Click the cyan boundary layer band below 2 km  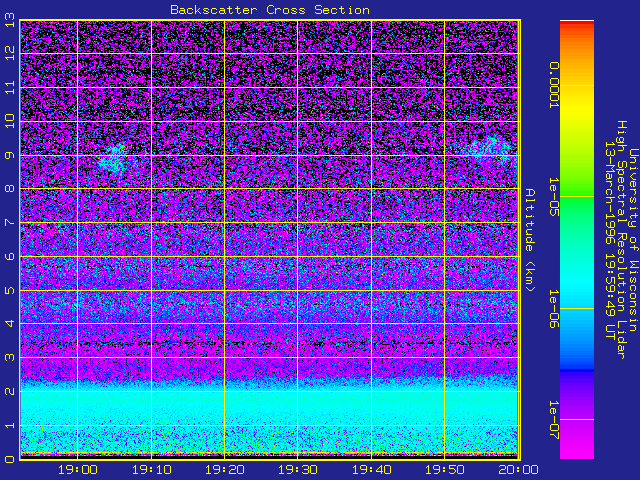(269, 408)
